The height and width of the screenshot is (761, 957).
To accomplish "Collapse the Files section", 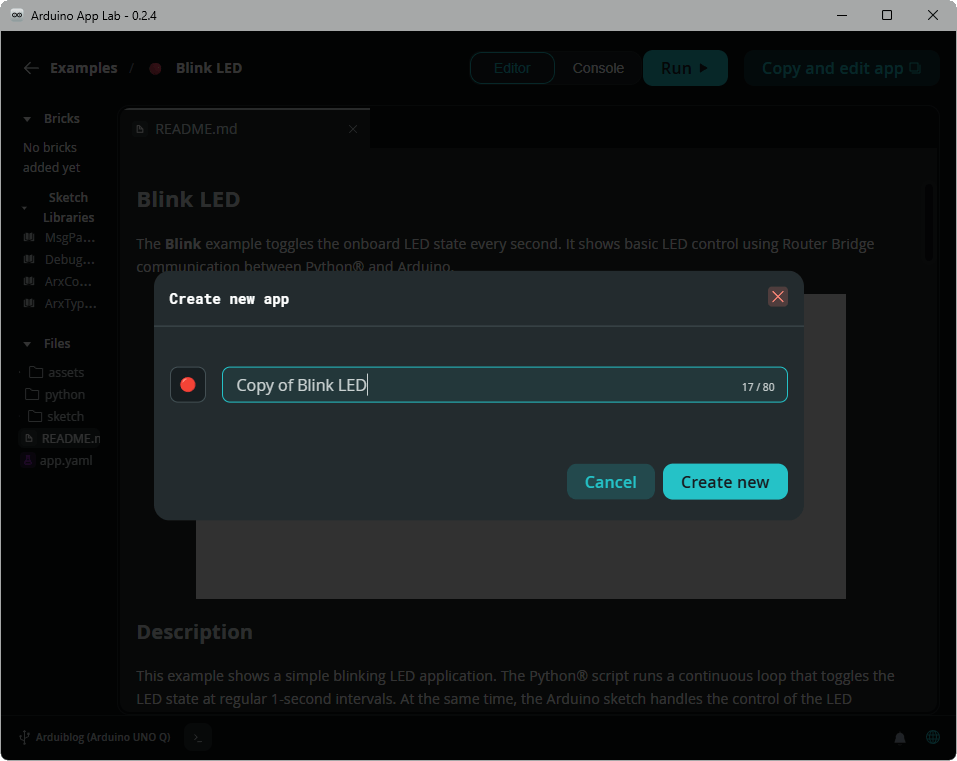I will [27, 344].
